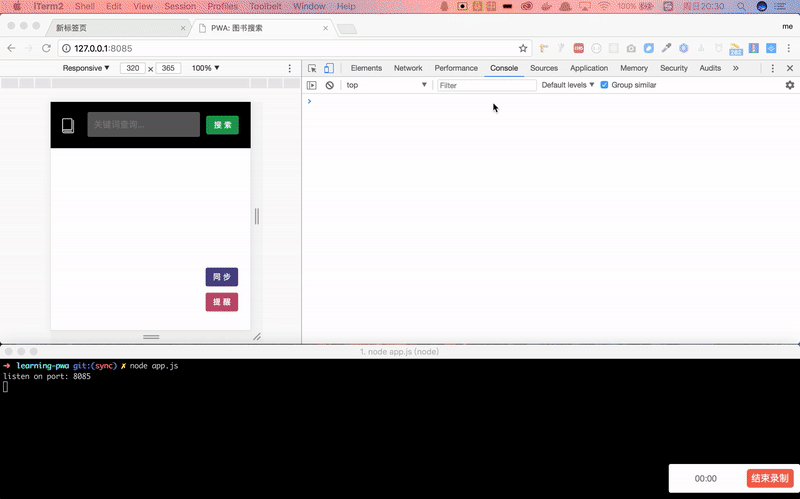Click the purple 同步 sync button
Viewport: 800px width, 499px height.
click(x=221, y=277)
